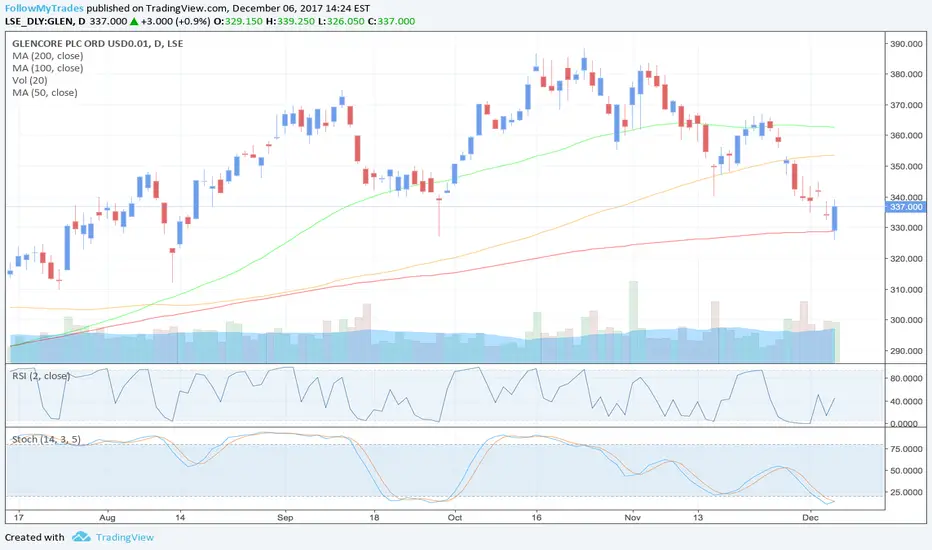Click the 330.000 price axis label
The width and height of the screenshot is (932, 550).
pyautogui.click(x=906, y=228)
